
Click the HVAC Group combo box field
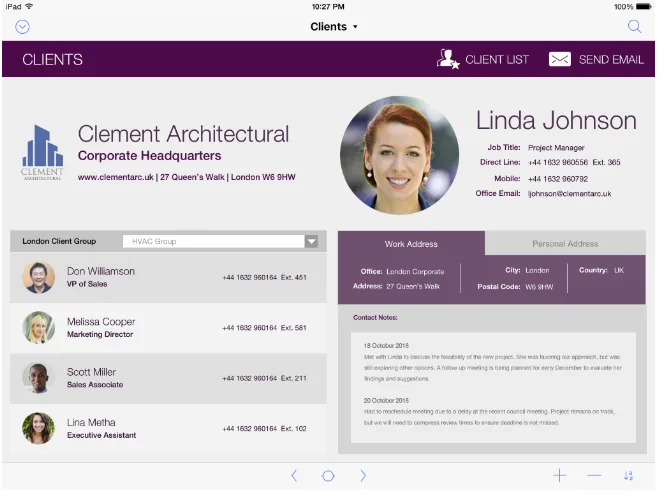pyautogui.click(x=220, y=241)
